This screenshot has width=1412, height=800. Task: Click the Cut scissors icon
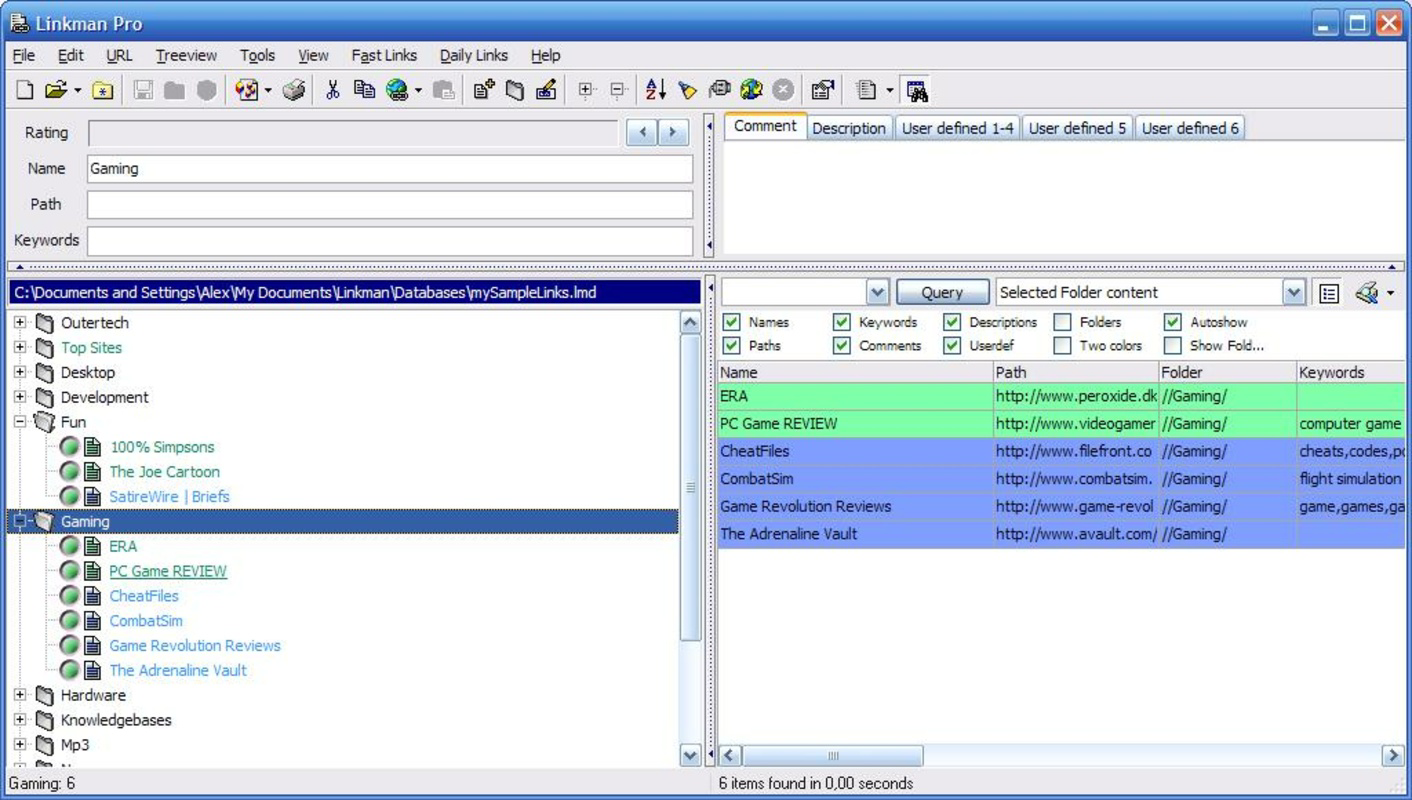point(333,90)
